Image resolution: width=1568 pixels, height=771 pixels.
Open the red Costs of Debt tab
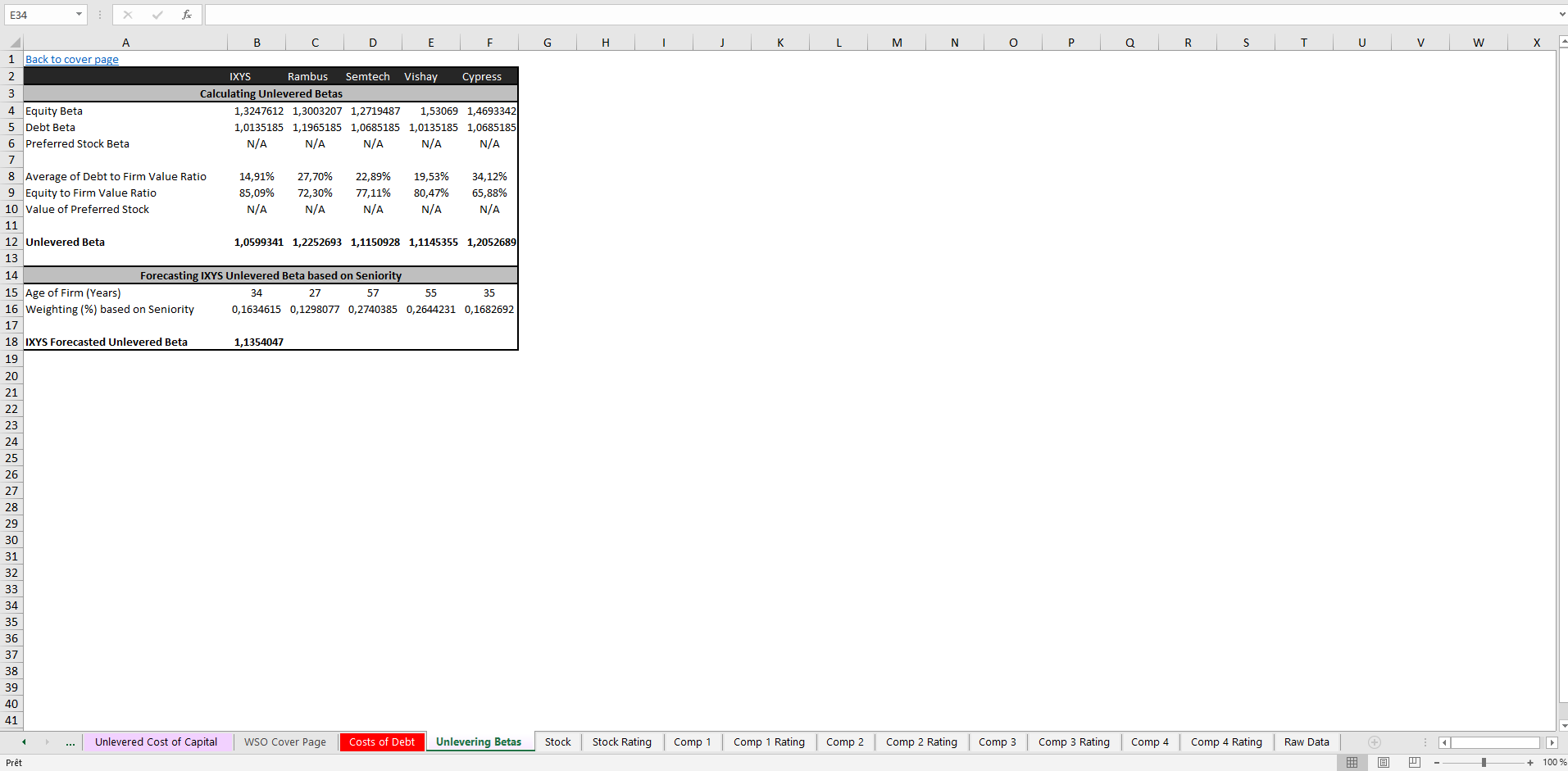382,742
